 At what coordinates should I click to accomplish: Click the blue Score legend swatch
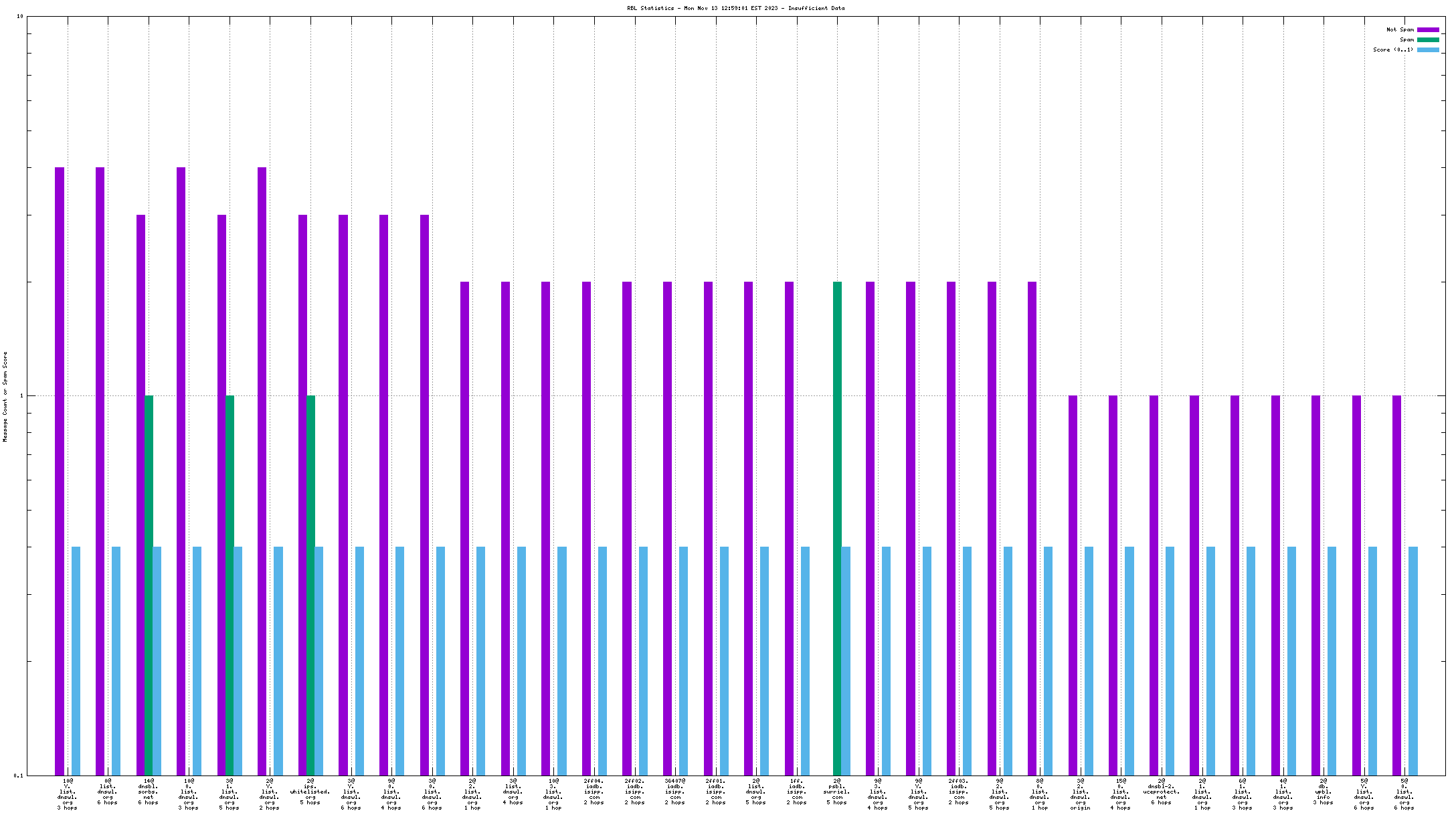pos(1428,50)
